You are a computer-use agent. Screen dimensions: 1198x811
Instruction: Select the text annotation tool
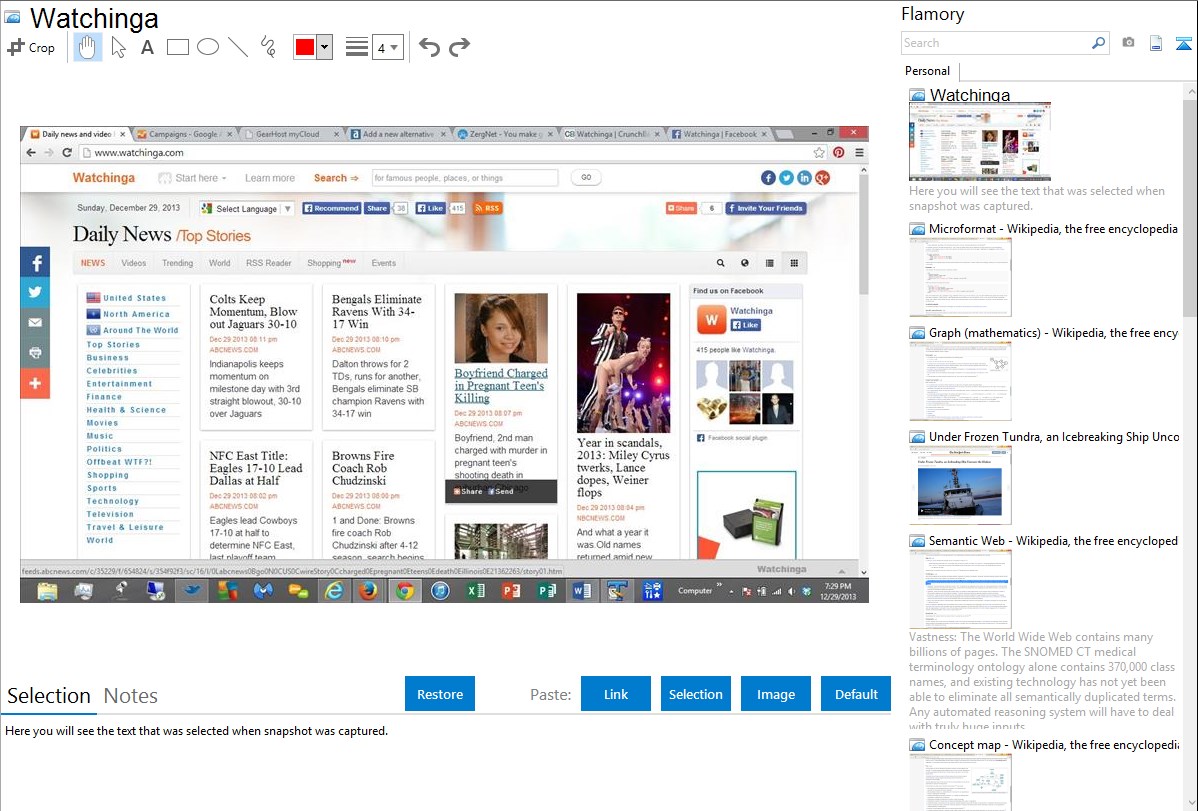[x=147, y=47]
